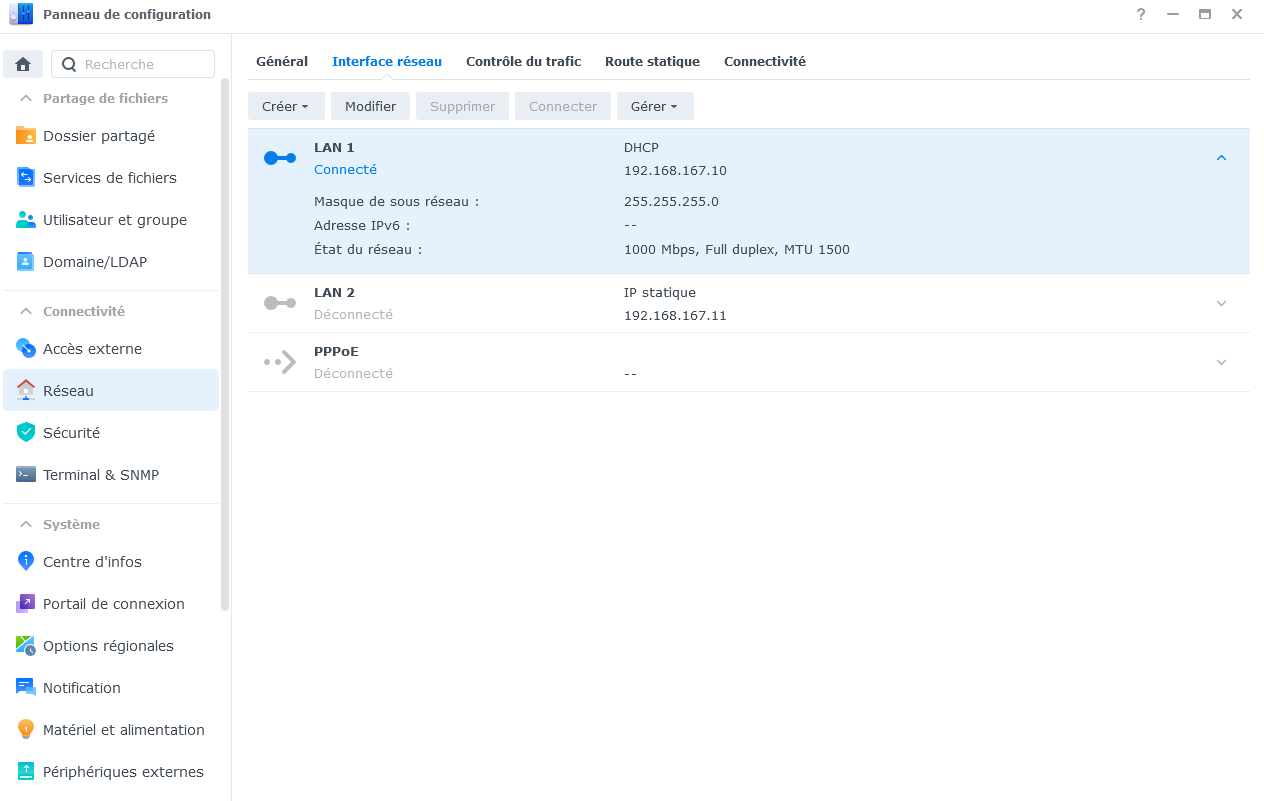The height and width of the screenshot is (801, 1264).
Task: Open the Sécurité shield icon
Action: point(26,433)
